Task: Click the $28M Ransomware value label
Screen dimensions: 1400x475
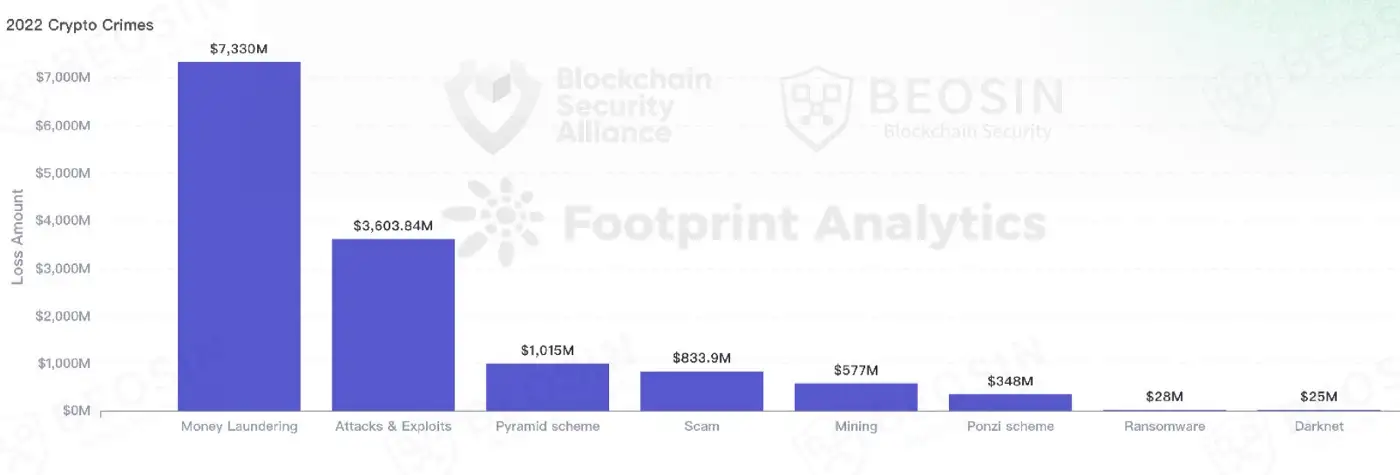Action: pyautogui.click(x=1164, y=396)
